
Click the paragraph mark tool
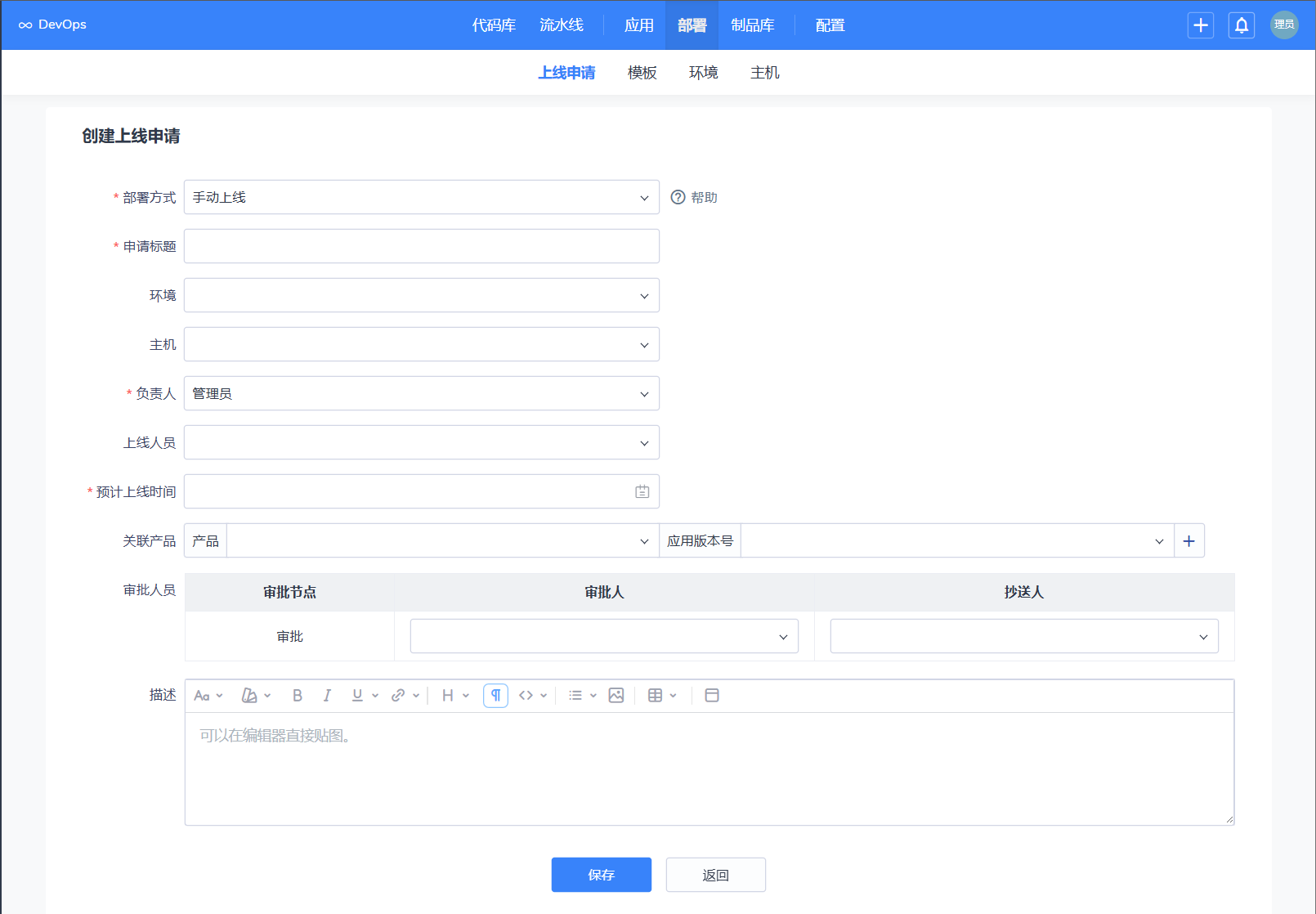pos(495,695)
